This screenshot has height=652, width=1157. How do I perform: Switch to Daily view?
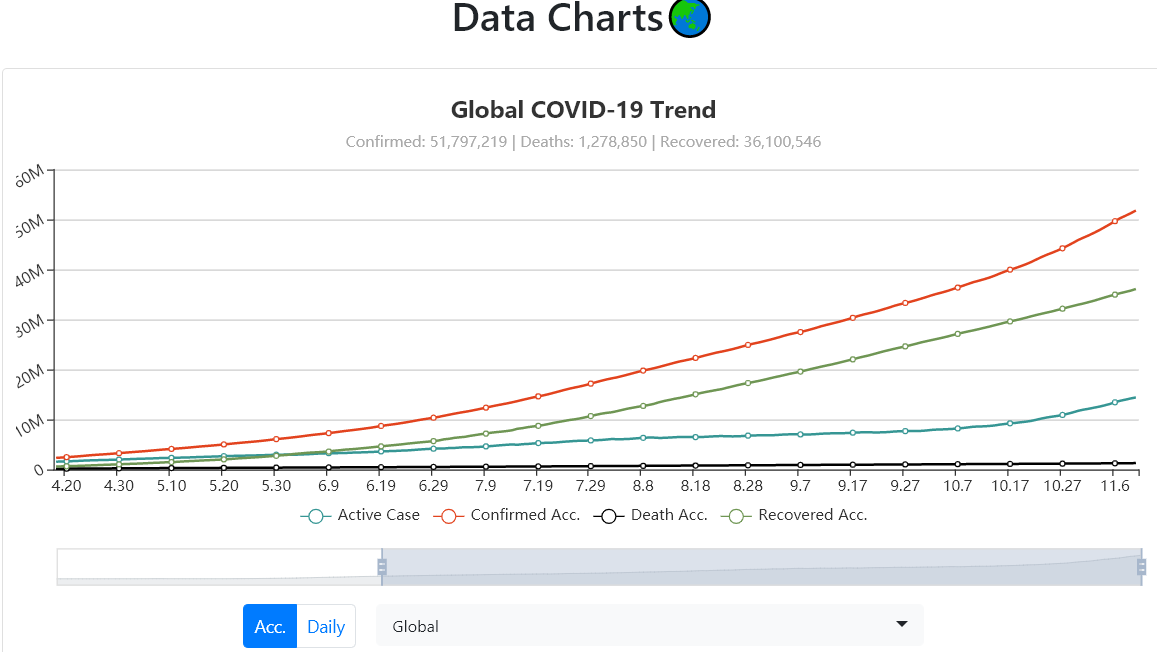pos(326,626)
